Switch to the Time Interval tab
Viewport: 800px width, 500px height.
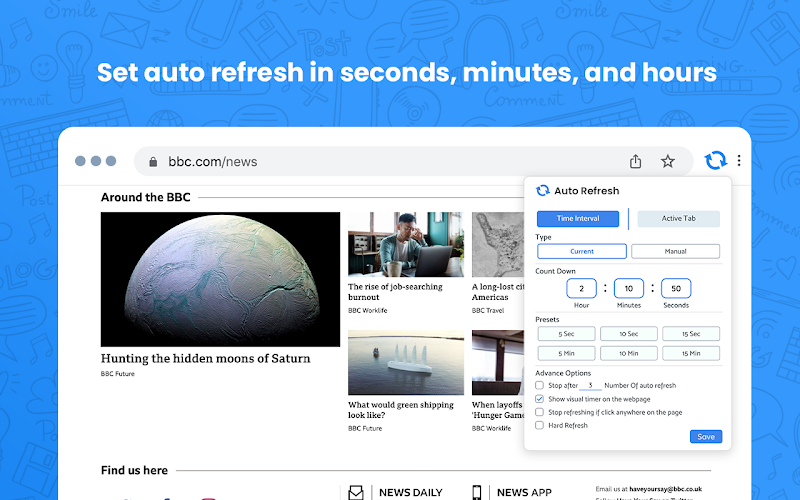point(578,218)
